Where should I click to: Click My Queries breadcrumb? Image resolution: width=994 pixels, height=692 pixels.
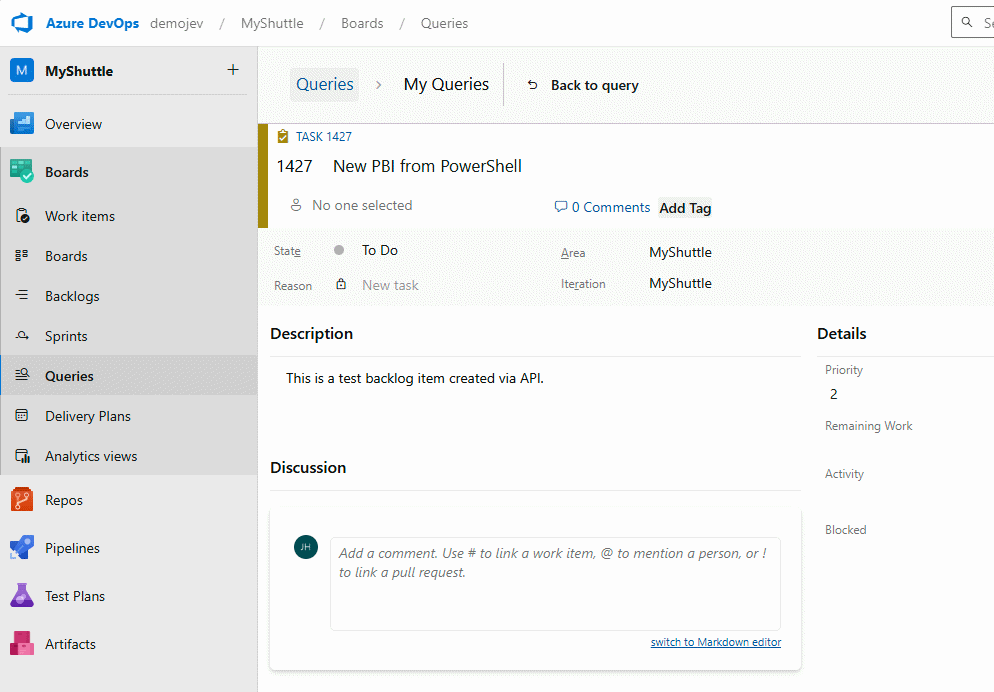coord(446,84)
